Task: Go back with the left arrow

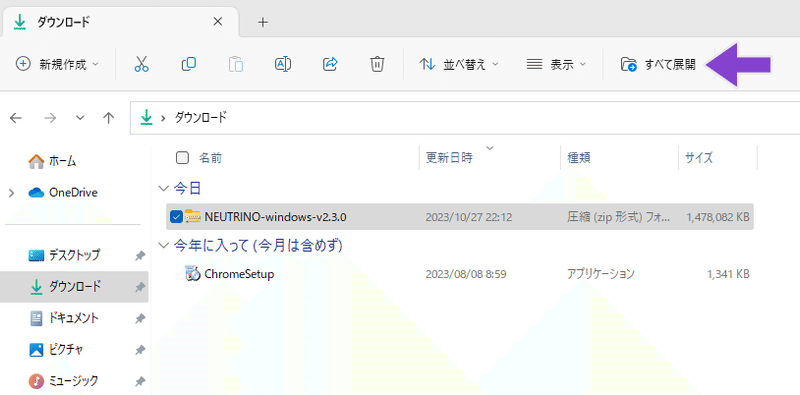Action: (16, 118)
